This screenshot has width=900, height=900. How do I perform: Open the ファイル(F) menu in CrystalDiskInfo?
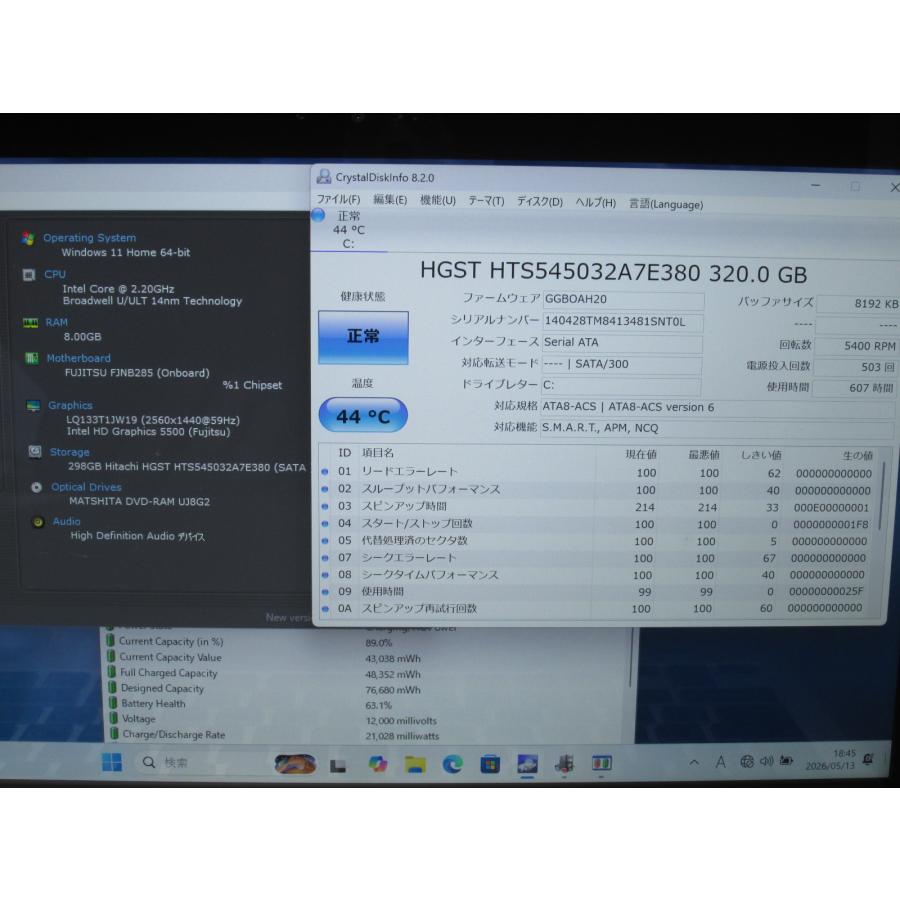tap(338, 199)
